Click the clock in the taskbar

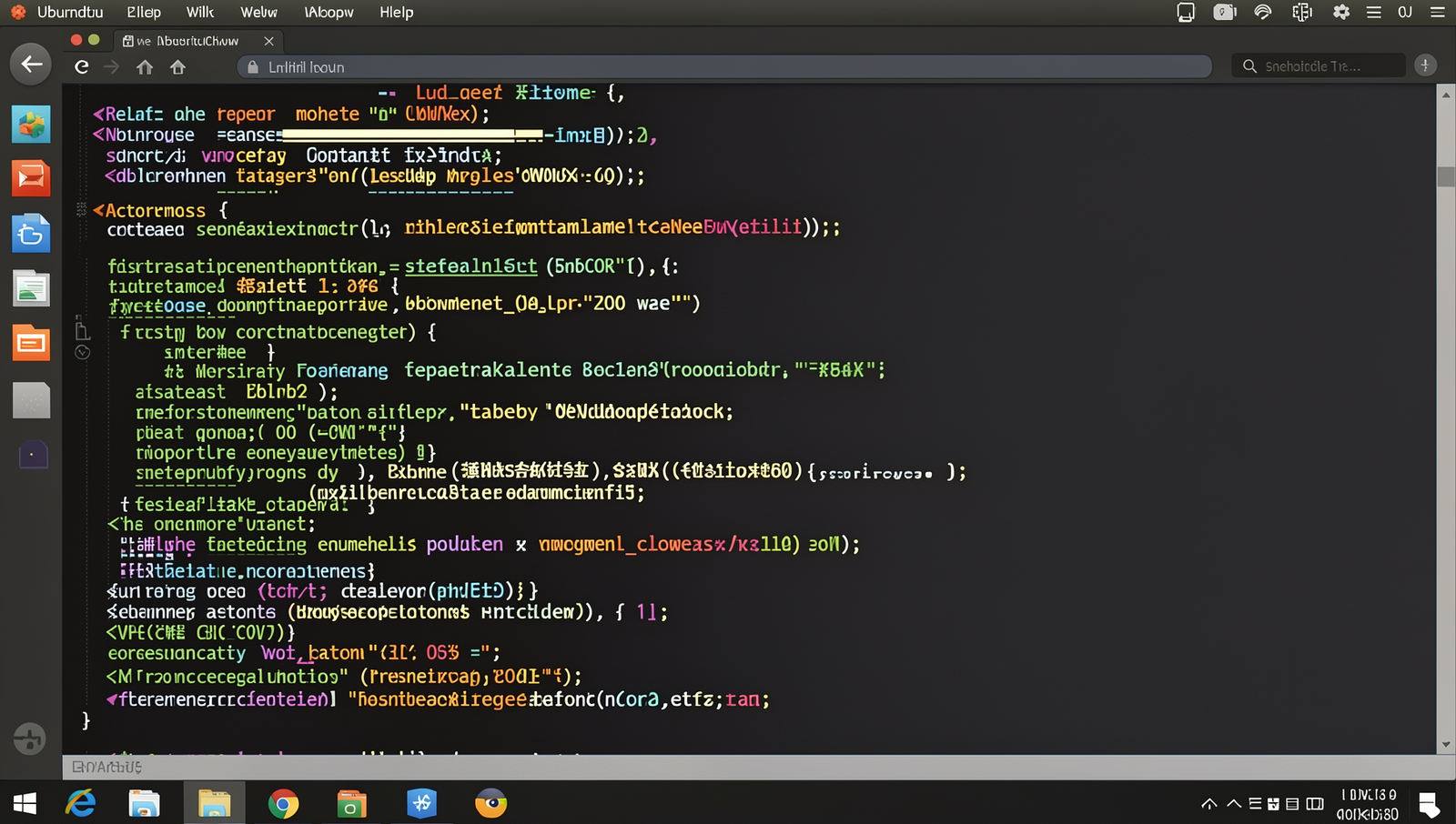click(x=1368, y=804)
